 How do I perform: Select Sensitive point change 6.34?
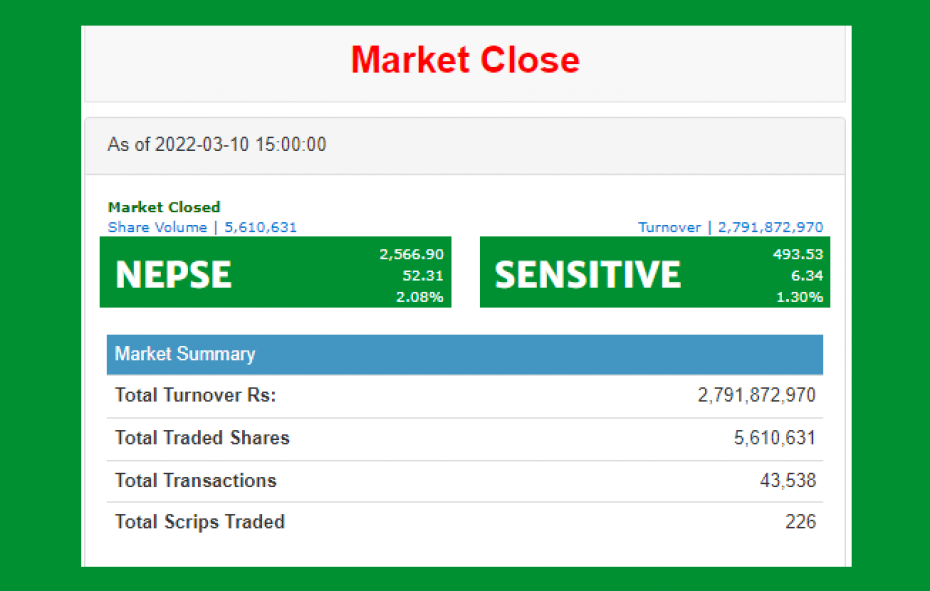coord(807,275)
